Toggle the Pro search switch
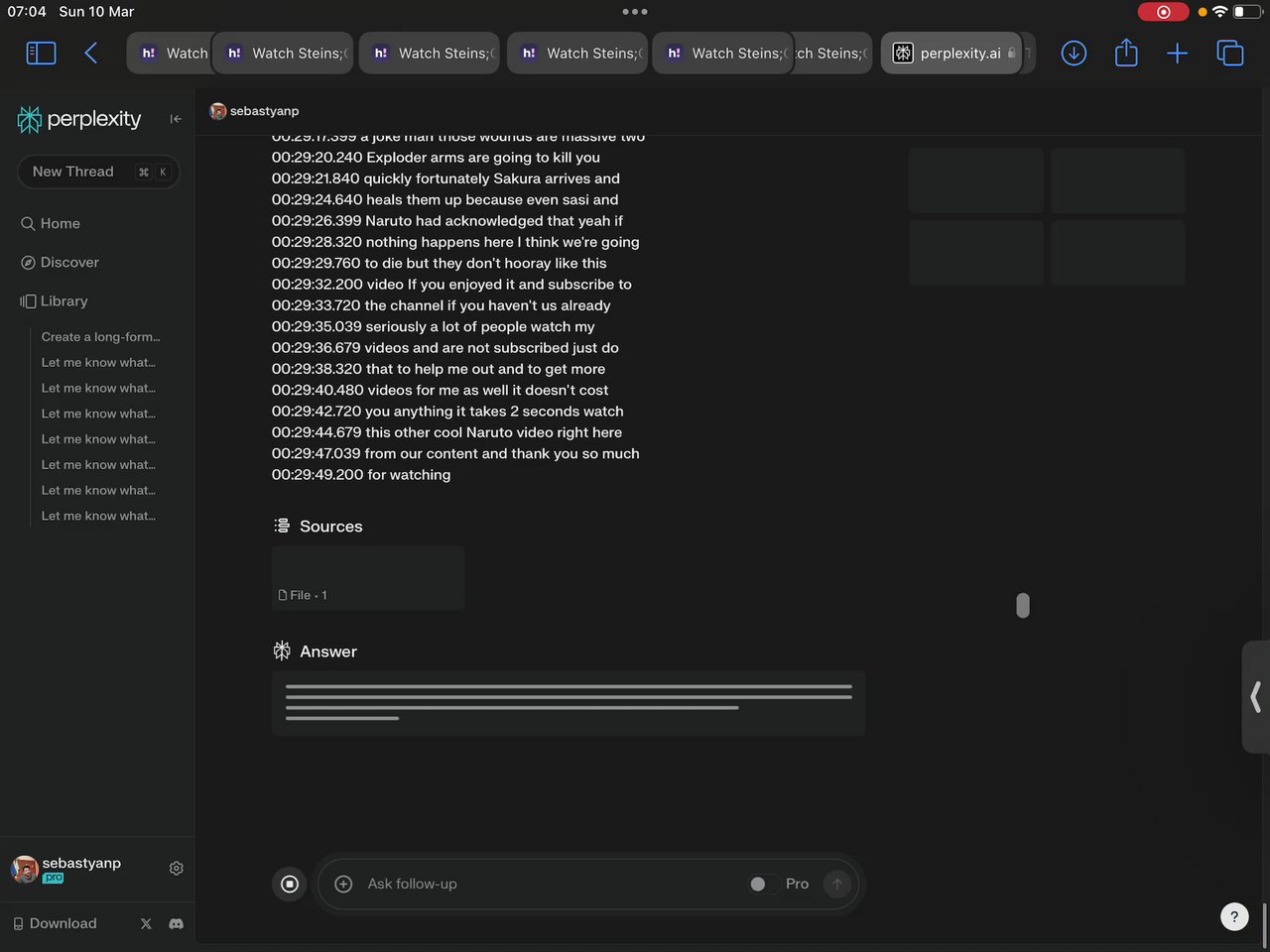 pos(764,884)
